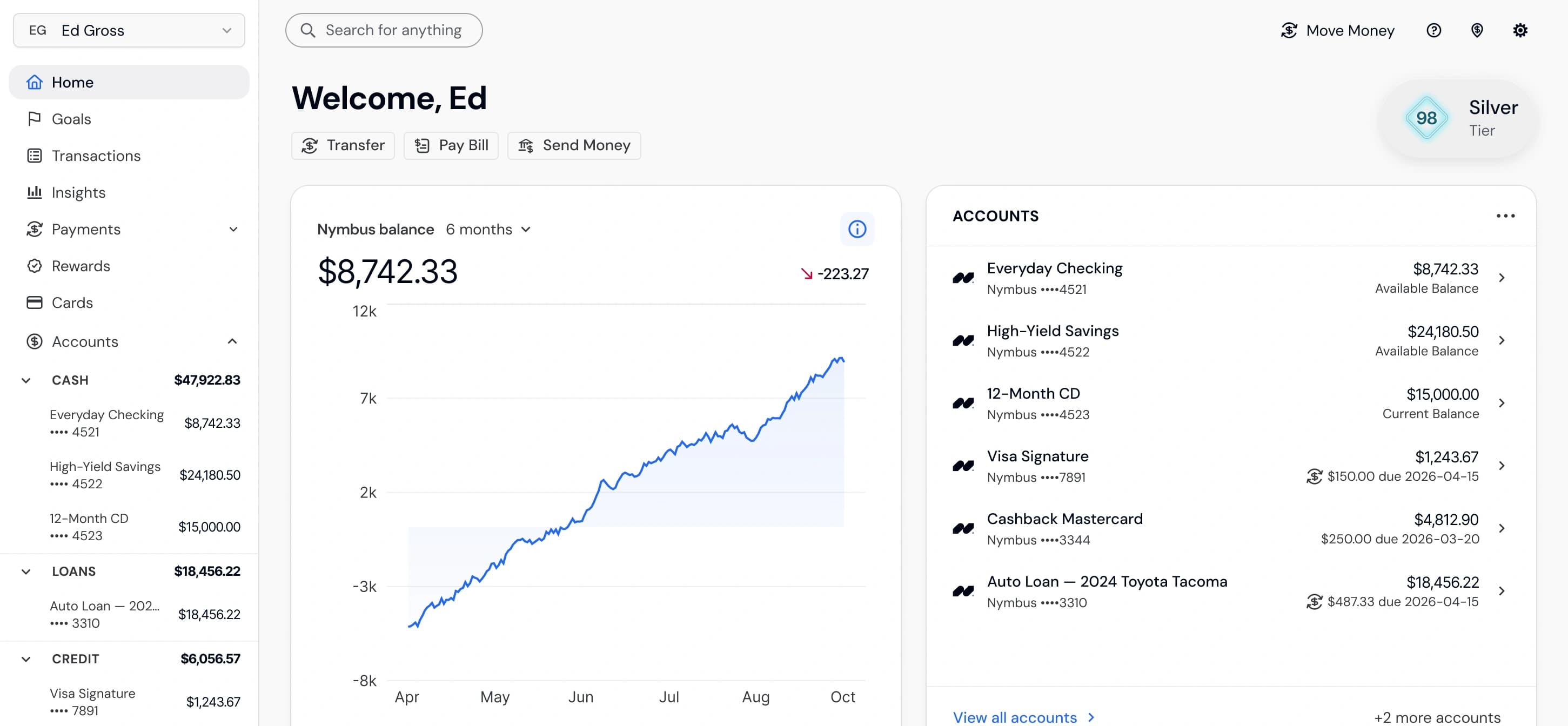Open Rewards in the sidebar
This screenshot has width=1568, height=726.
click(129, 266)
